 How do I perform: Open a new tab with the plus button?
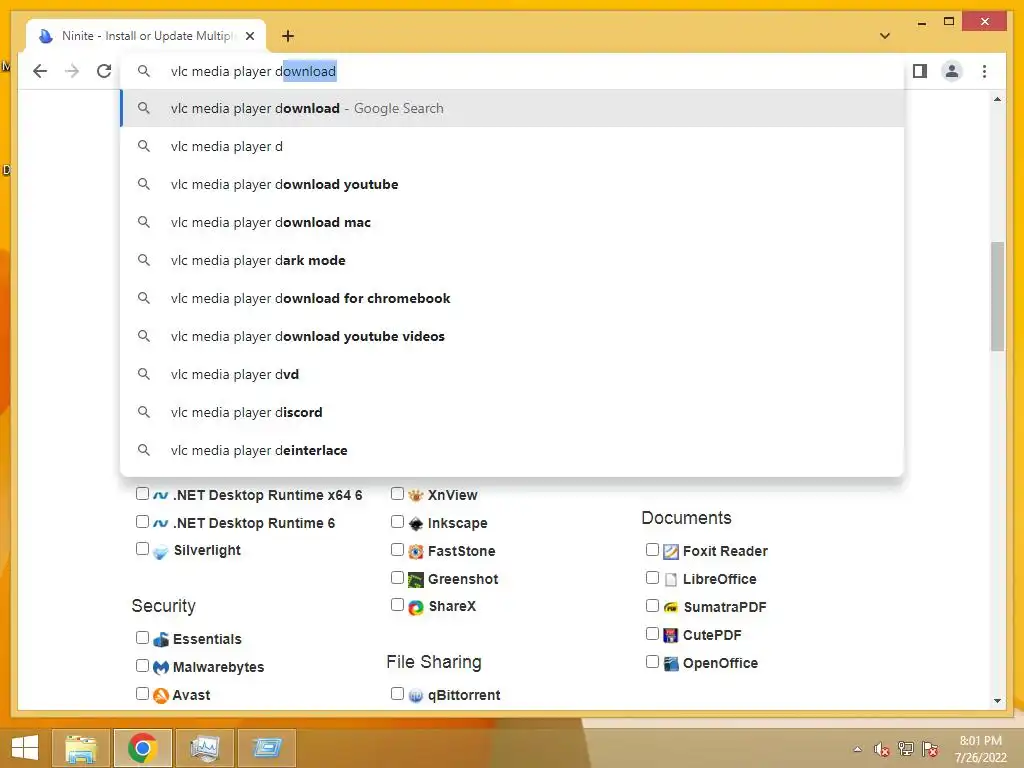tap(288, 36)
